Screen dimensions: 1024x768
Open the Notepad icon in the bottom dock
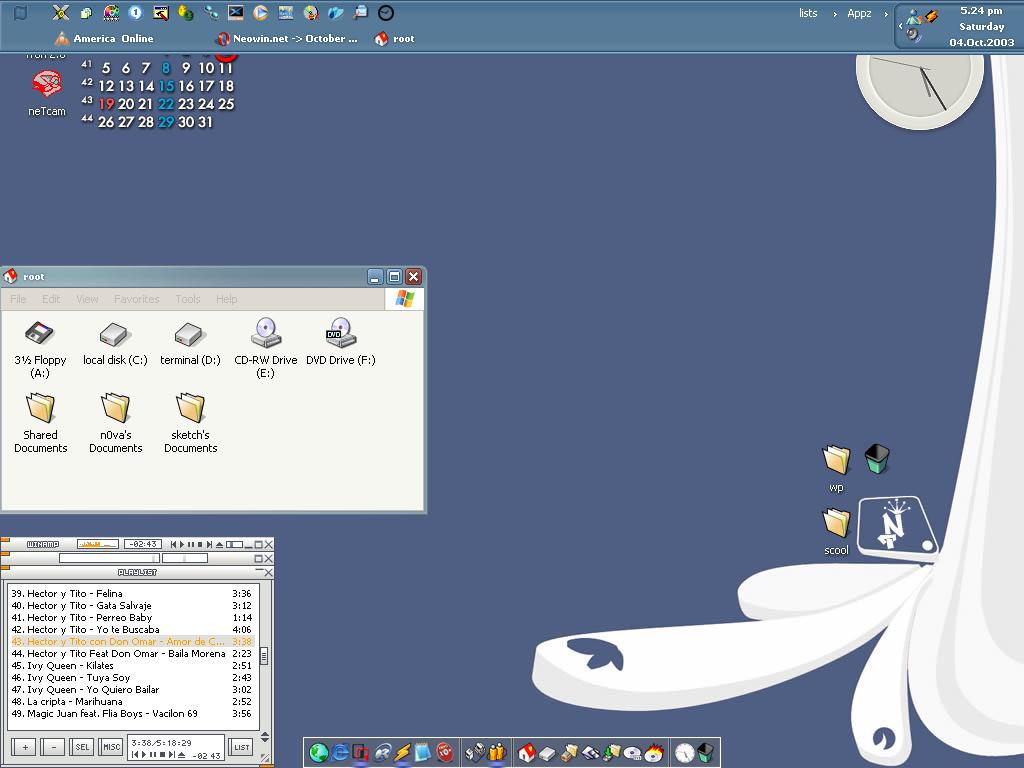[423, 753]
